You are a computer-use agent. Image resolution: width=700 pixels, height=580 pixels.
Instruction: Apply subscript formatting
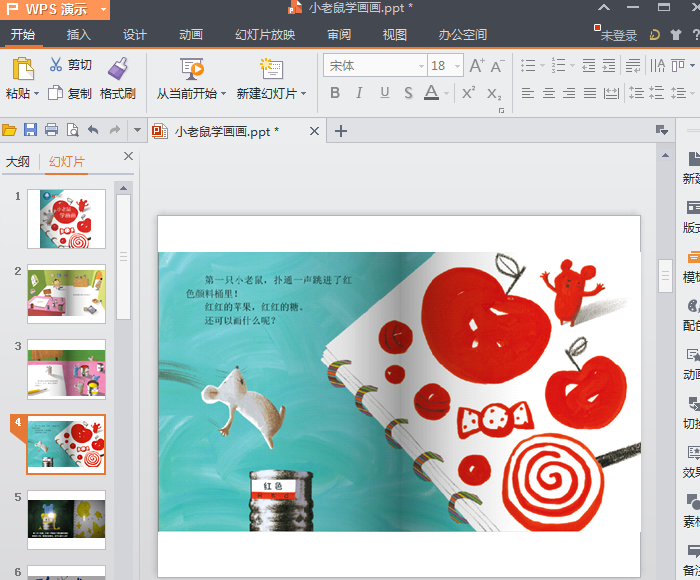click(x=494, y=94)
